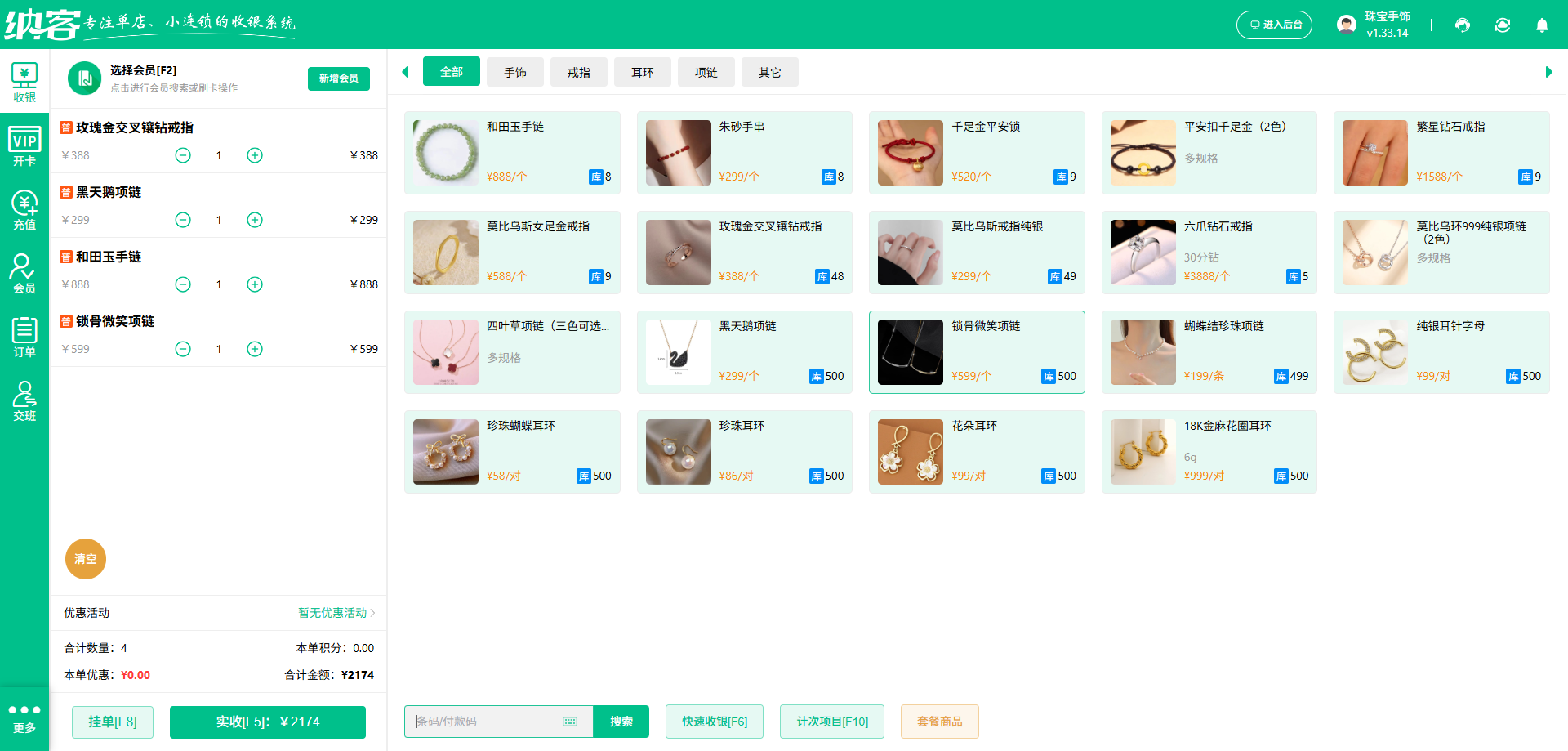Increase 黑天鹅项链 quantity with plus stepper
Viewport: 1568px width, 751px height.
coord(254,220)
